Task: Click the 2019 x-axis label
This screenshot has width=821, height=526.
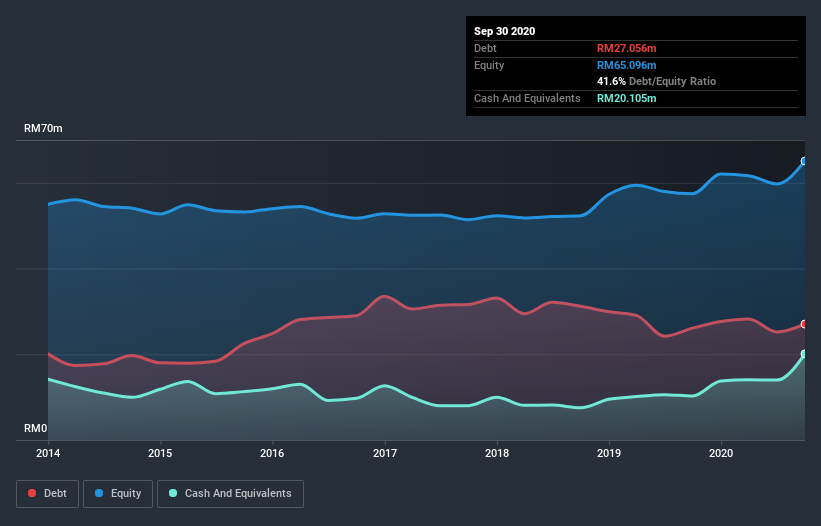Action: [x=608, y=452]
